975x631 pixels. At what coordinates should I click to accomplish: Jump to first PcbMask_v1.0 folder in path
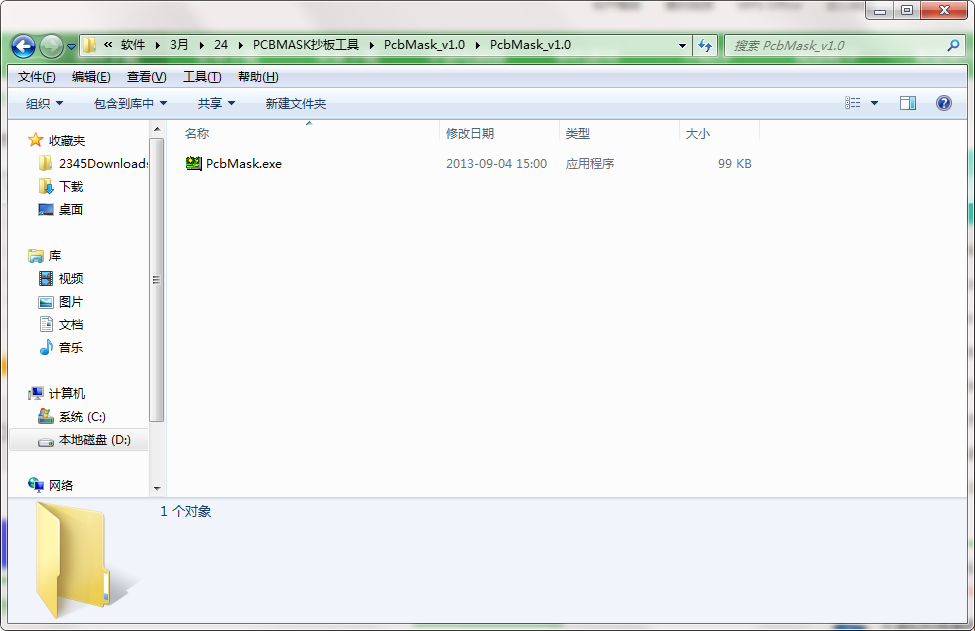click(x=424, y=45)
